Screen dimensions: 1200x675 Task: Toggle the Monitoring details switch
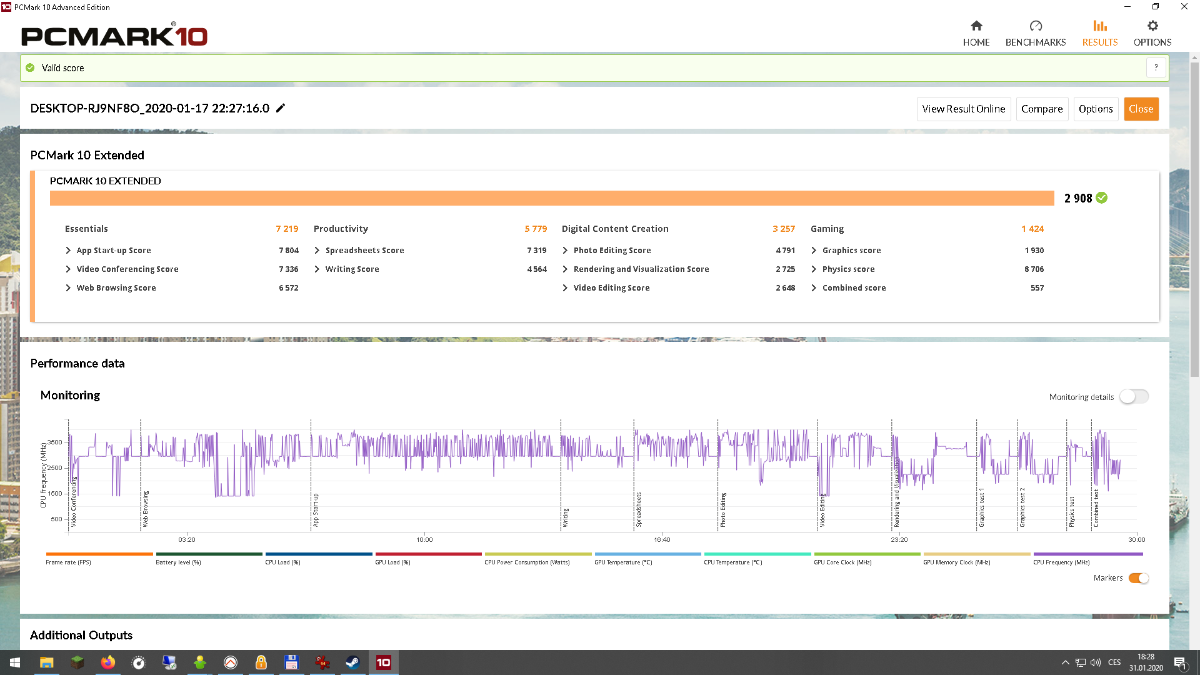tap(1134, 397)
